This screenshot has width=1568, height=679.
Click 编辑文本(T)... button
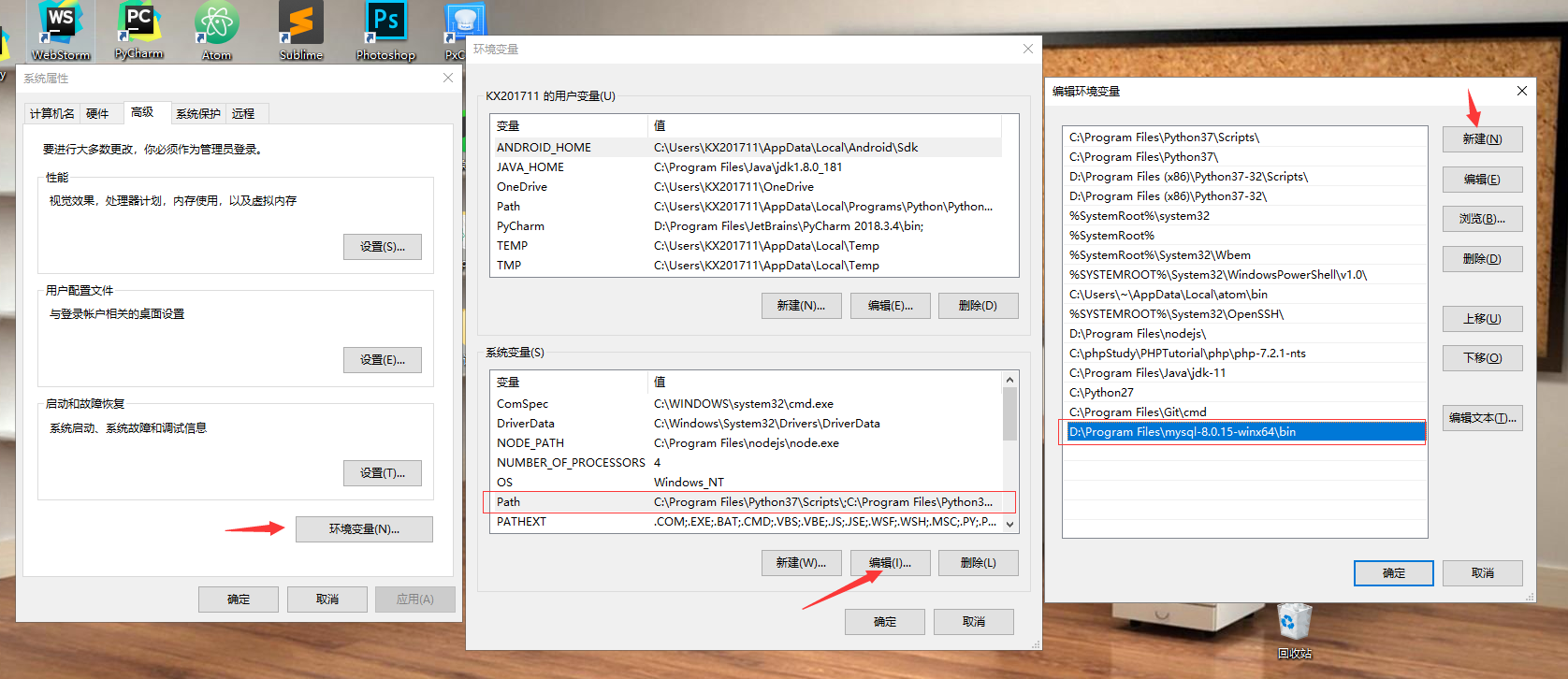point(1483,418)
